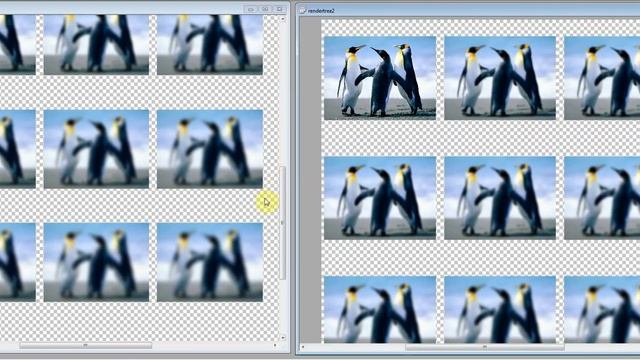Click the scroll-down arrow in left window
The image size is (640, 360).
283,338
